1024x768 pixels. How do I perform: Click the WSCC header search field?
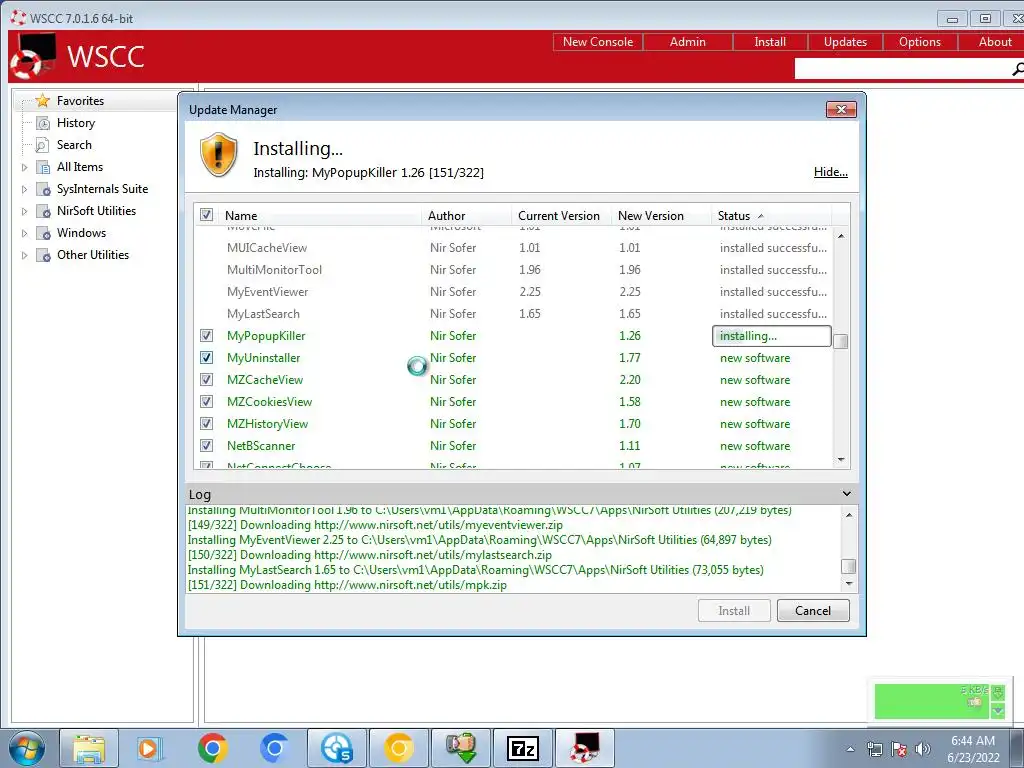903,69
